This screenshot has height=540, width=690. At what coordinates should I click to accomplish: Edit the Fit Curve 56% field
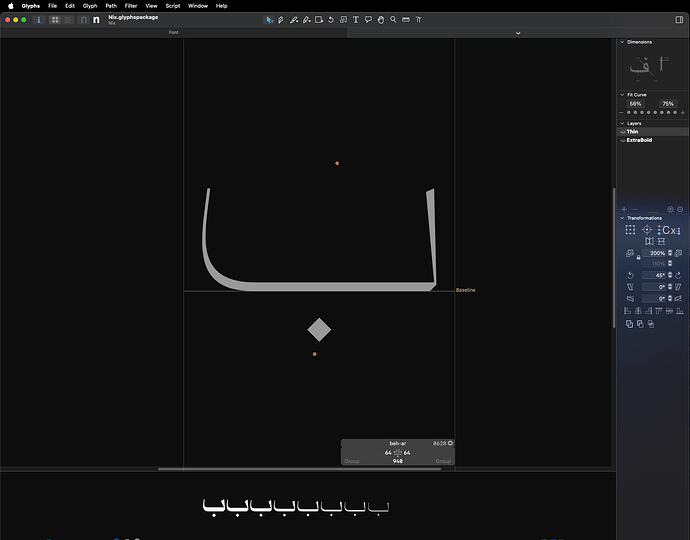point(635,104)
